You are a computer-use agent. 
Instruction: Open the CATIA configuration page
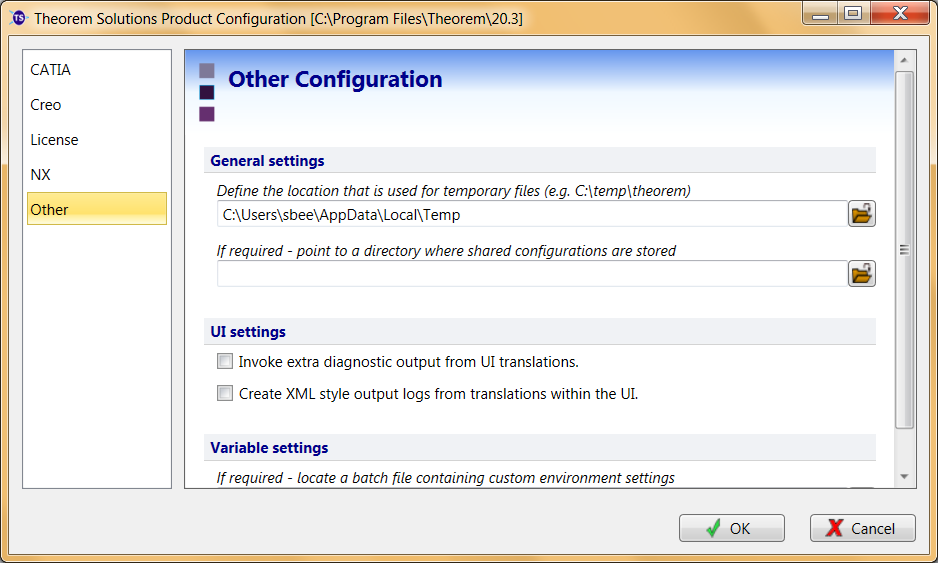tap(97, 69)
